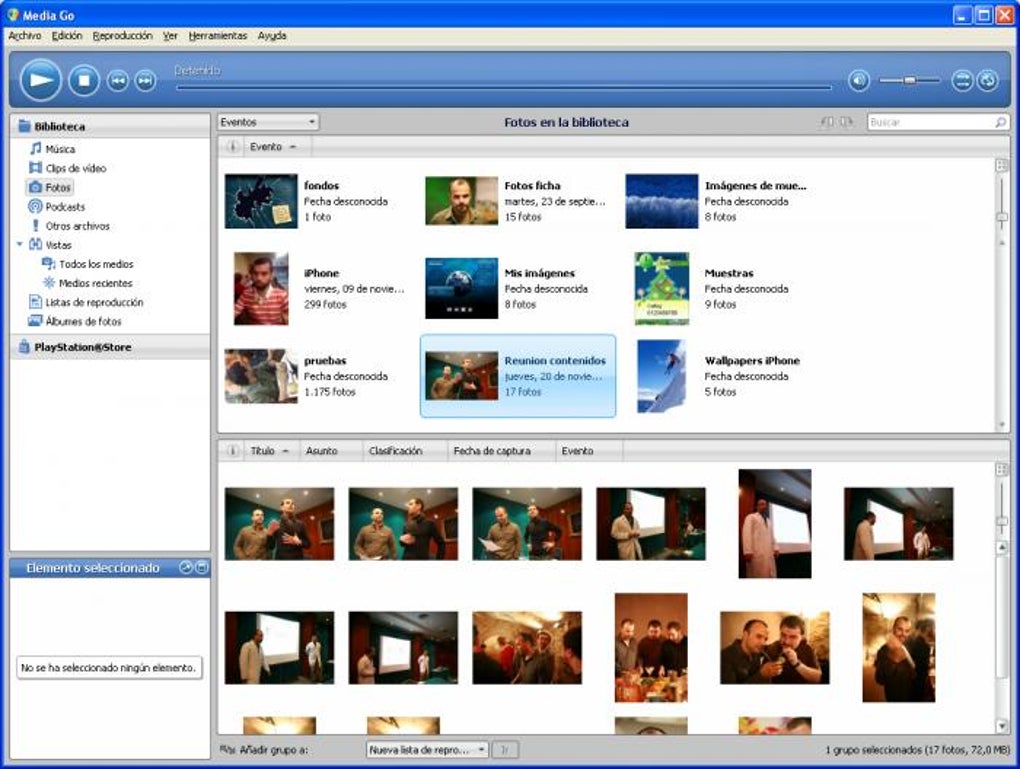The image size is (1020, 769).
Task: Sort photos by the lower Evento column
Action: [589, 451]
